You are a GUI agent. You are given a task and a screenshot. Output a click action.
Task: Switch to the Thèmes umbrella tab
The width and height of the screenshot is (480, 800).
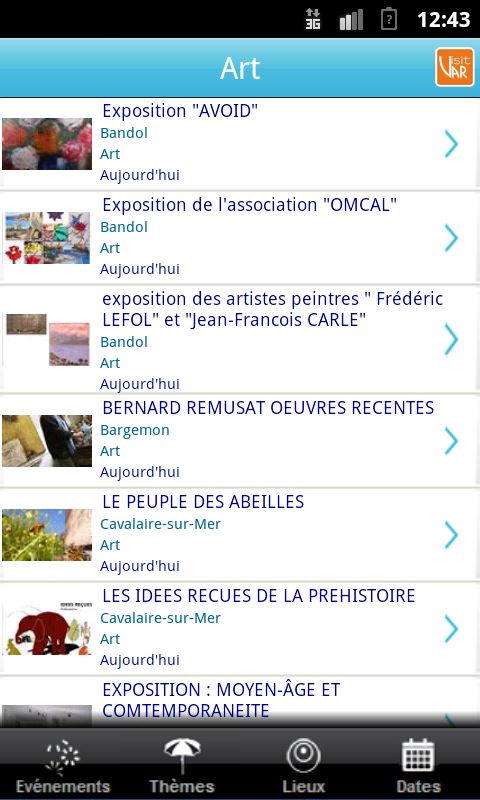coord(182,764)
